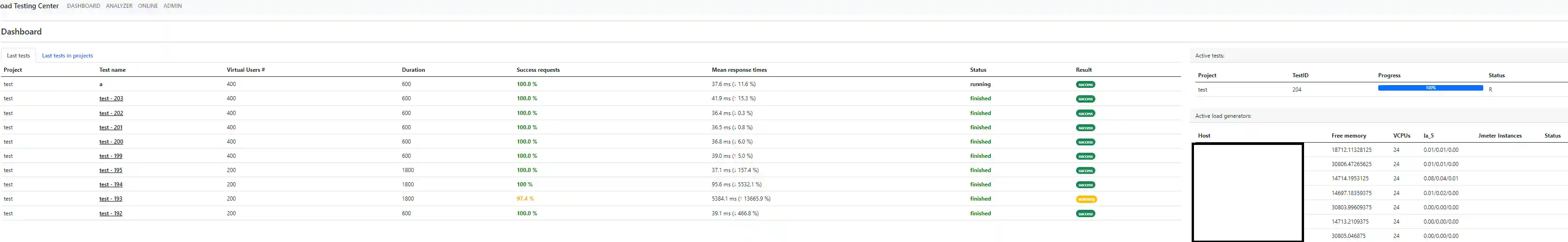Open the ADMIN section
This screenshot has width=1568, height=242.
[172, 6]
